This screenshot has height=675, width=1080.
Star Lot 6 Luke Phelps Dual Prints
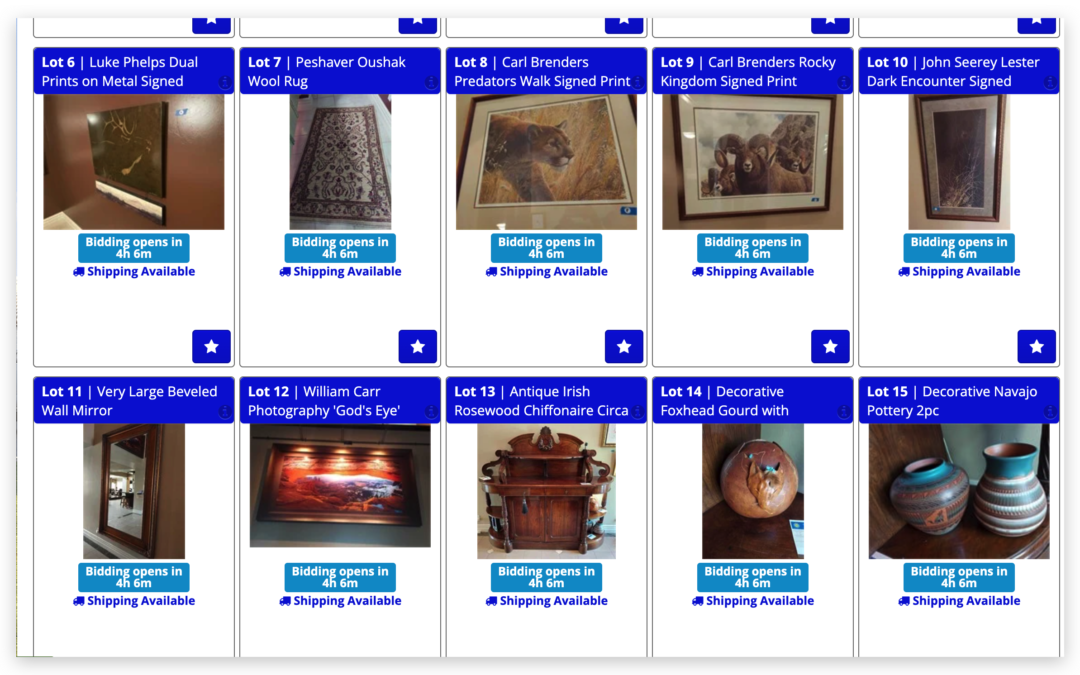click(211, 346)
